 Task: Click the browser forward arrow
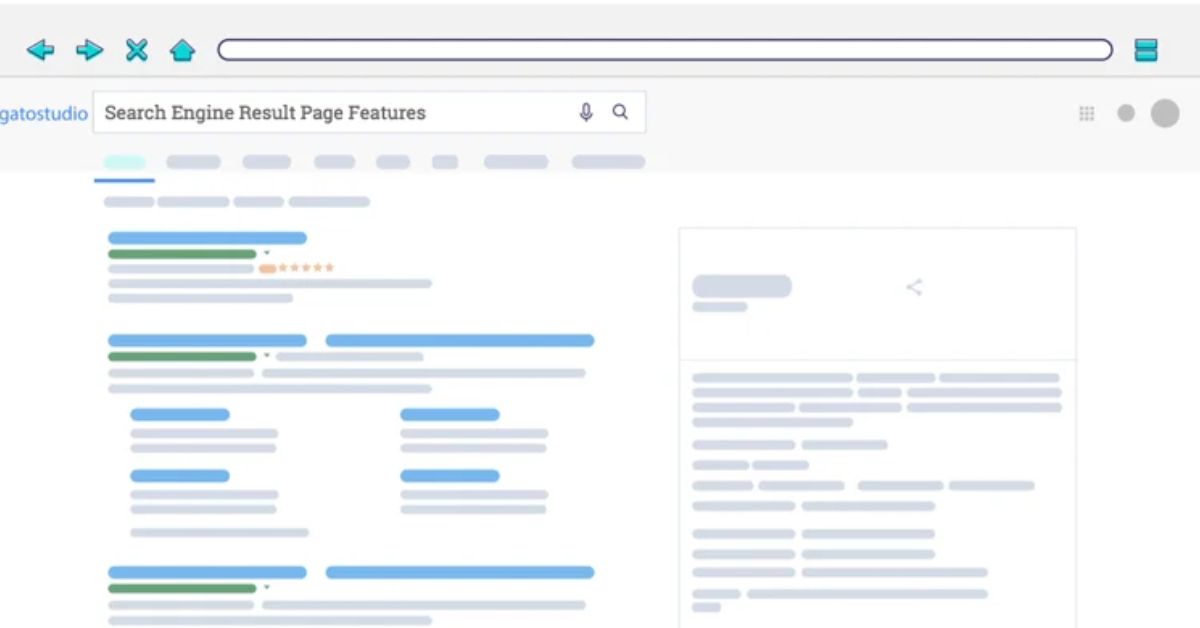89,50
